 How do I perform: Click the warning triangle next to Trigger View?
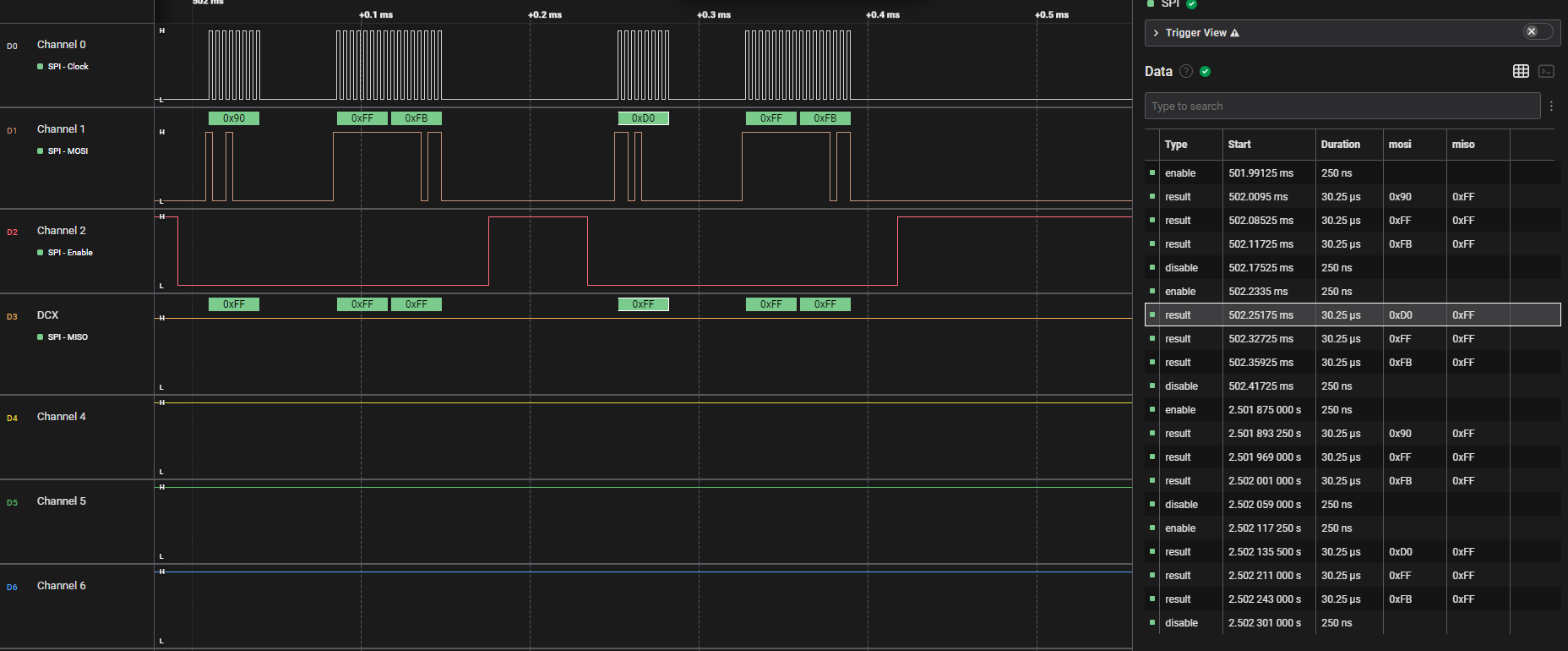(1234, 33)
